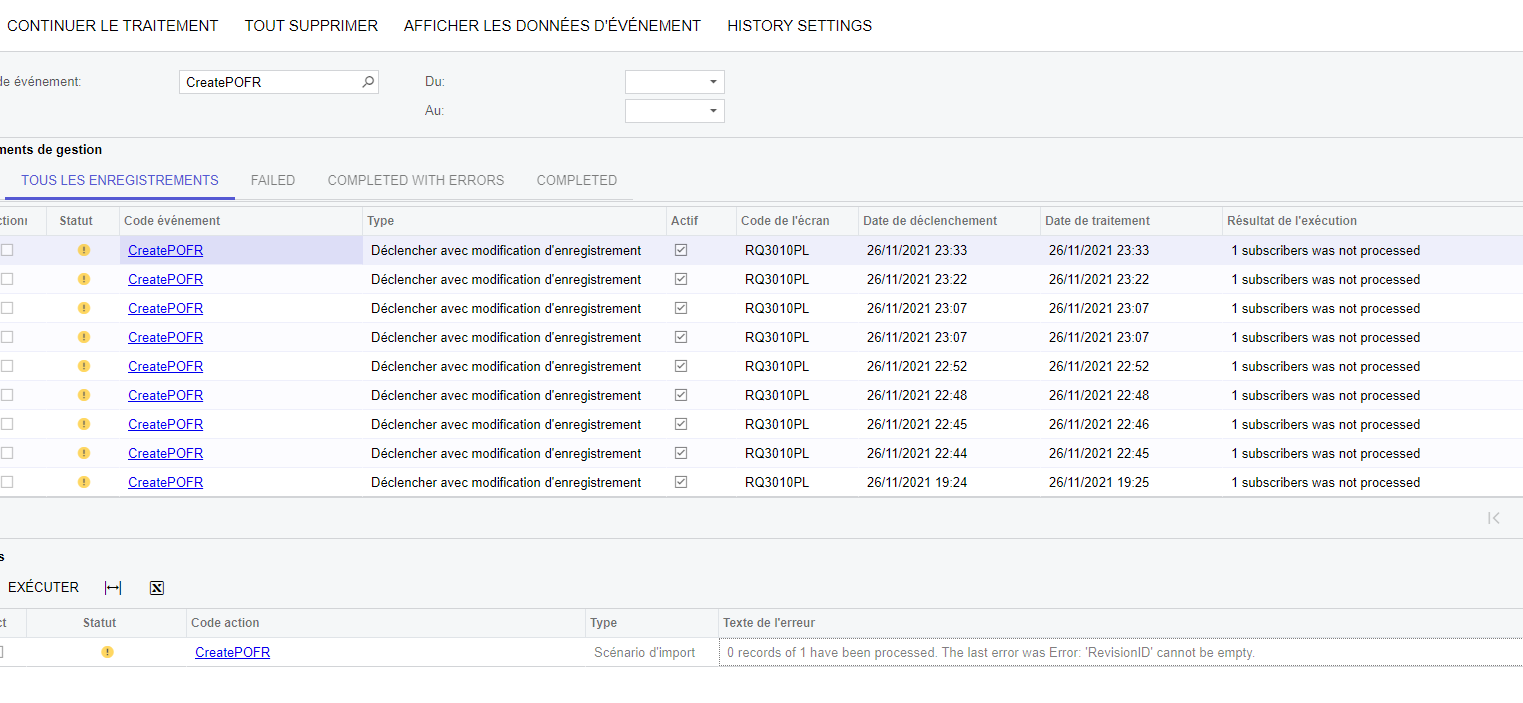Click warning status icon in CreatePOFR action row
The height and width of the screenshot is (703, 1523).
[107, 652]
